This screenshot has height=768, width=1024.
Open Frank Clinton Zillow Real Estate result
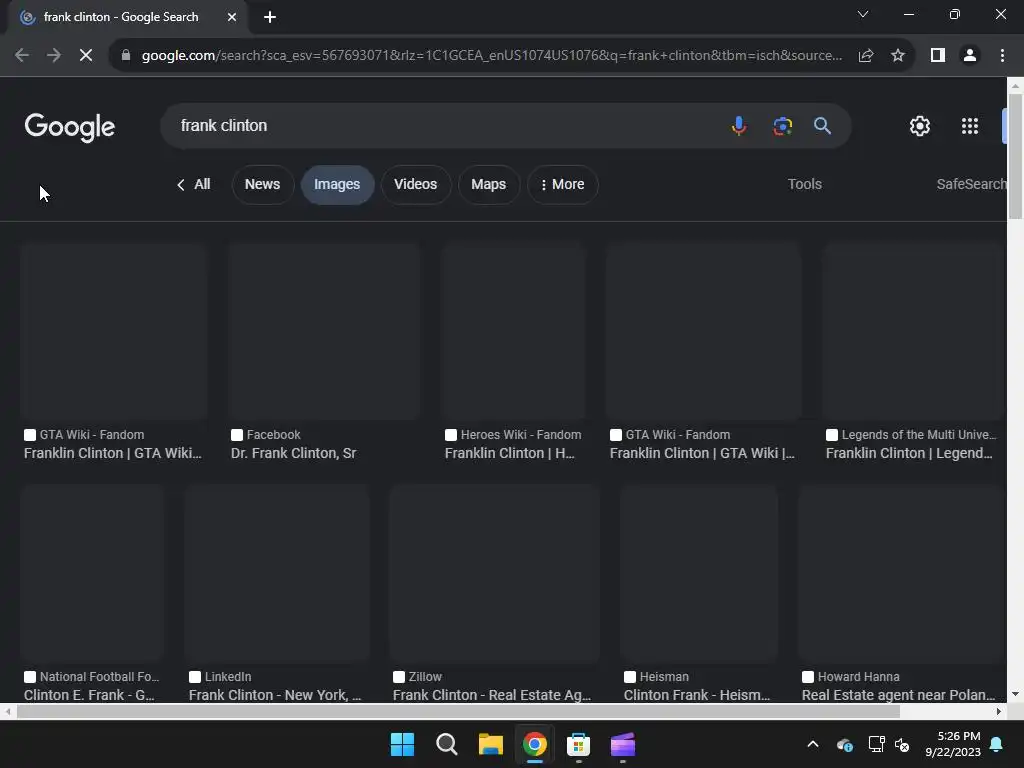[492, 695]
